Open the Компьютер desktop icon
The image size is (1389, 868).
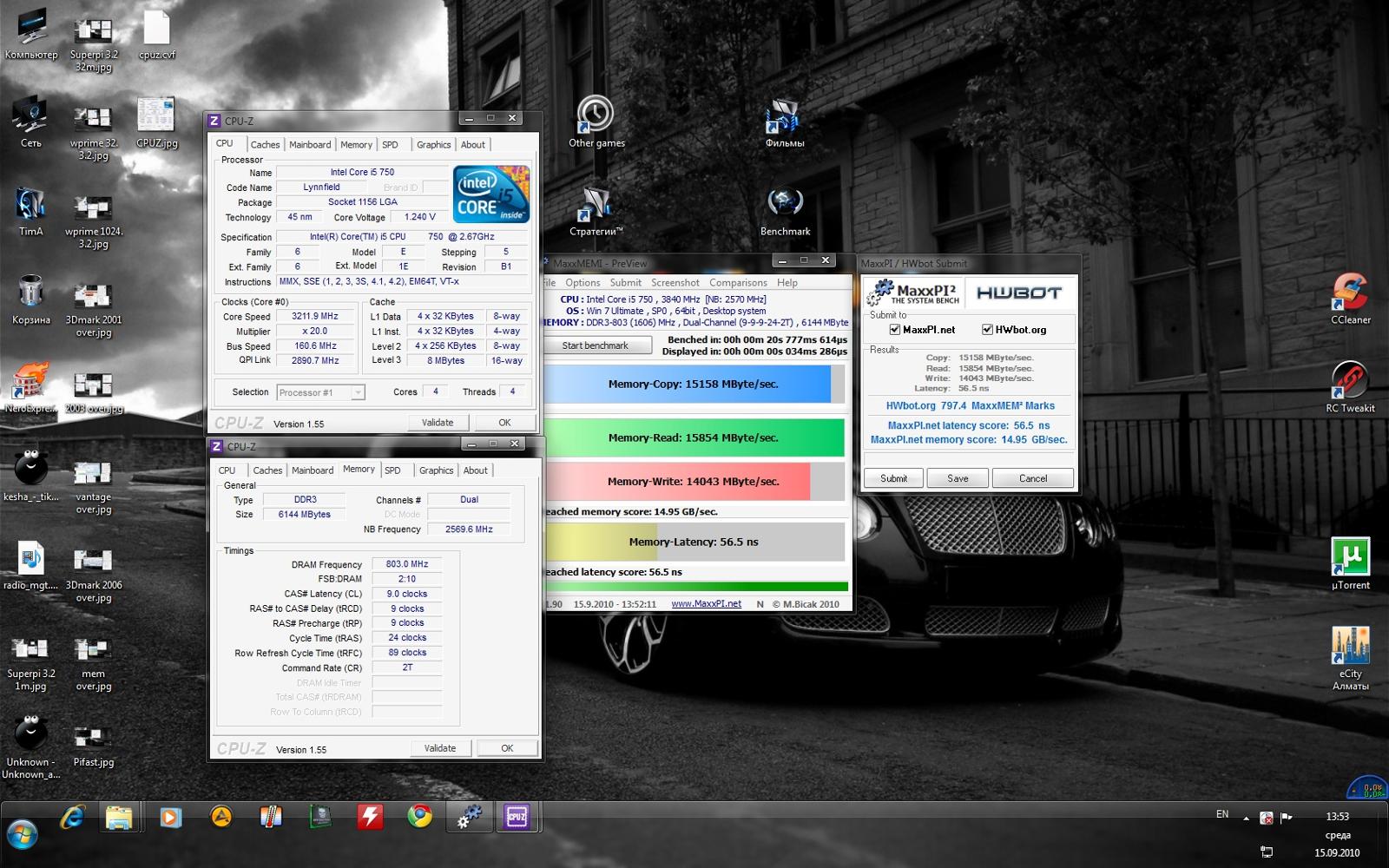[31, 35]
